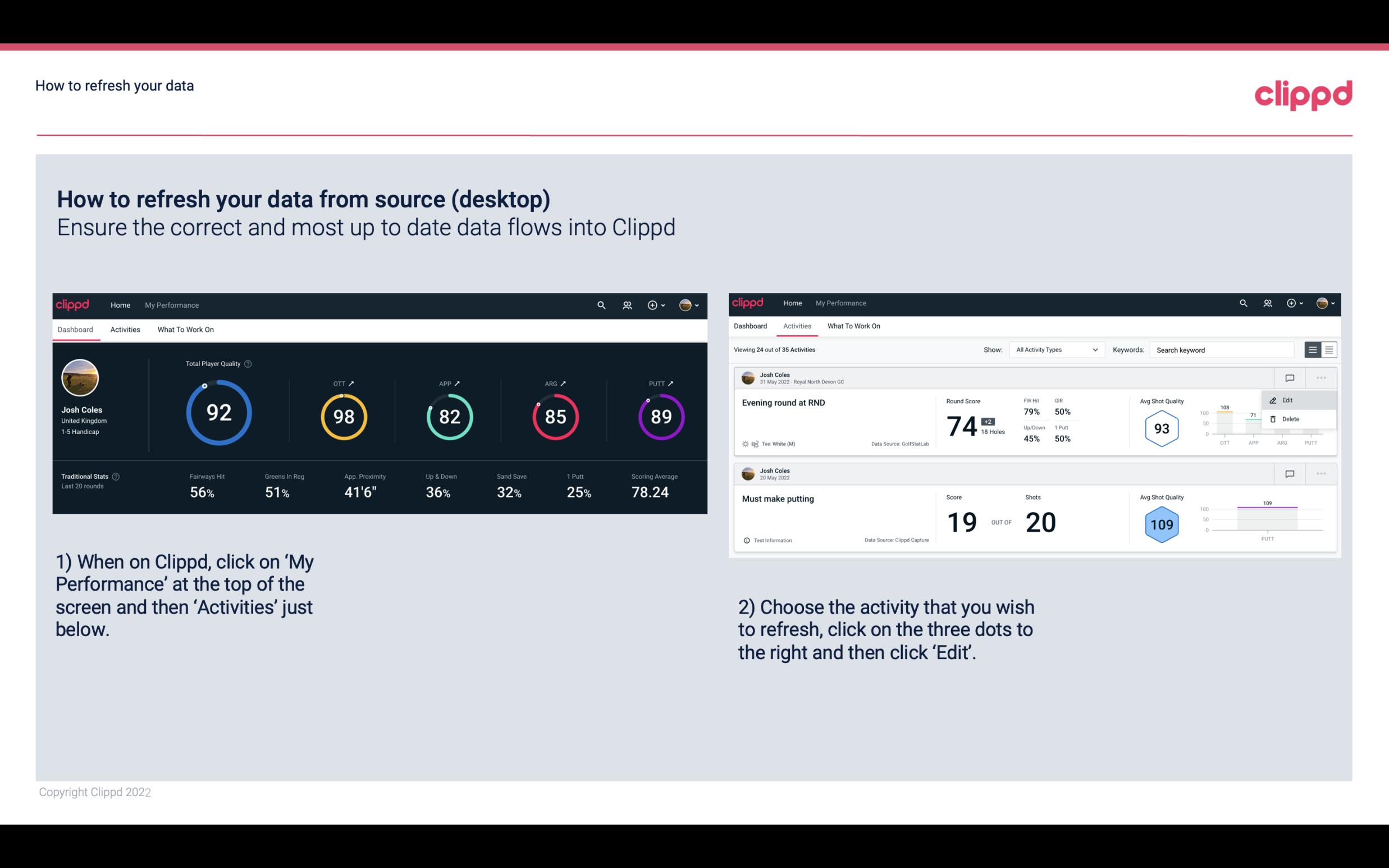Select the Activities tab in My Performance
The image size is (1389, 868).
pyautogui.click(x=125, y=328)
